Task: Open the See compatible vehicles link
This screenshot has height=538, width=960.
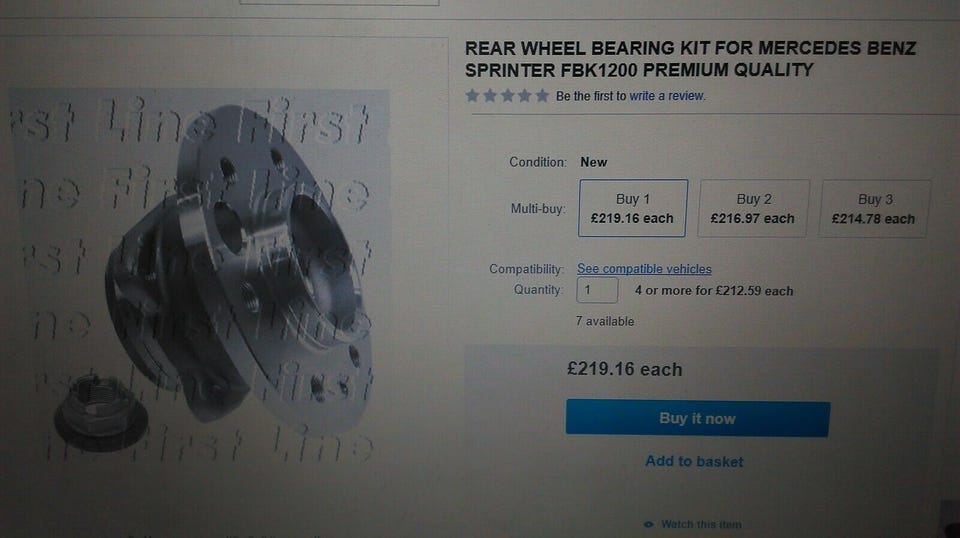Action: (x=644, y=269)
